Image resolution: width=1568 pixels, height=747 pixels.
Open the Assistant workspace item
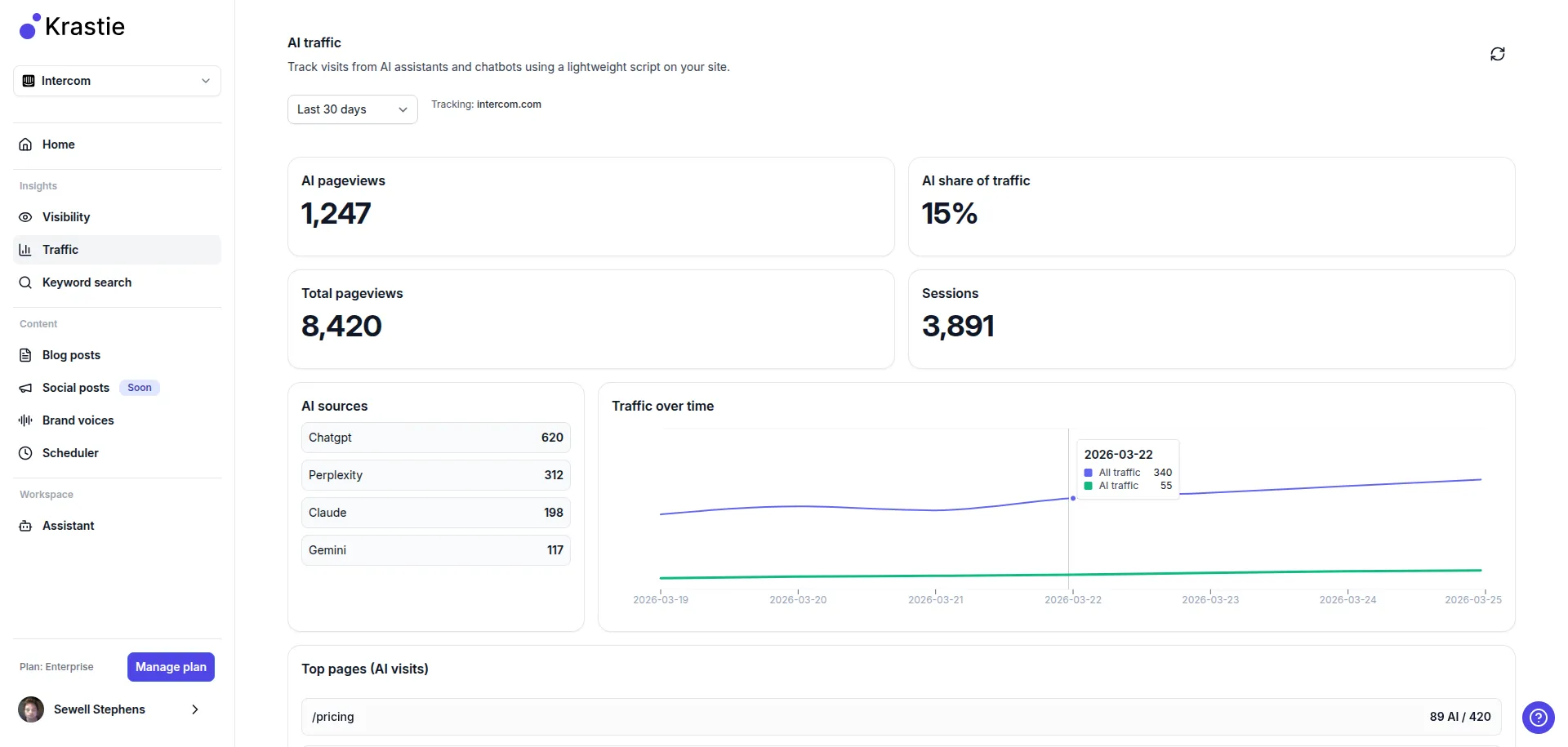[117, 526]
